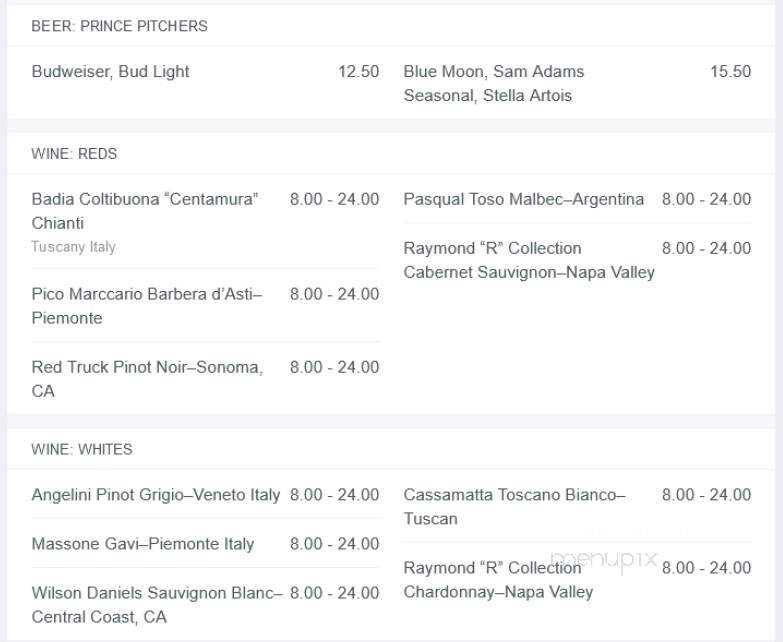The width and height of the screenshot is (783, 642).
Task: Select Badia Coltibuona Centamura Chianti
Action: coord(145,211)
